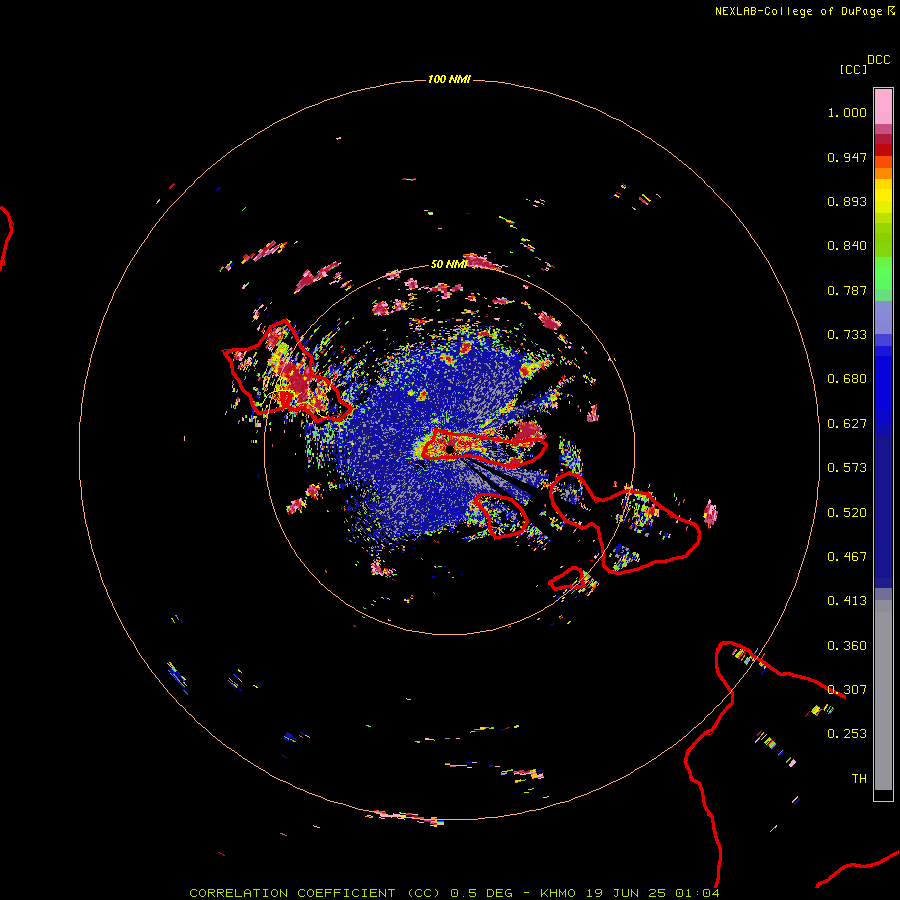Click the KHMO station identifier in caption
This screenshot has height=900, width=900.
(558, 893)
